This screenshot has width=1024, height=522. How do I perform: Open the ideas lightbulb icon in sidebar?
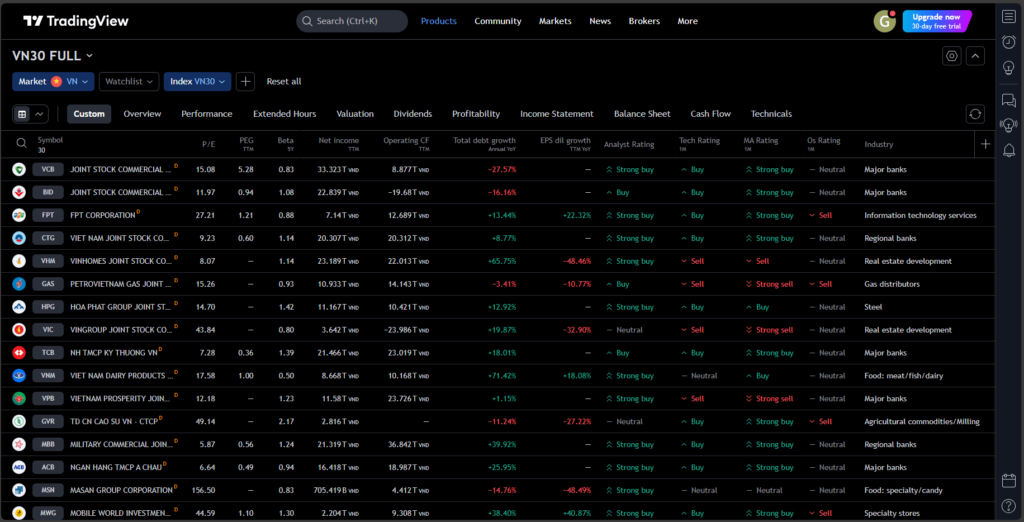point(1009,67)
